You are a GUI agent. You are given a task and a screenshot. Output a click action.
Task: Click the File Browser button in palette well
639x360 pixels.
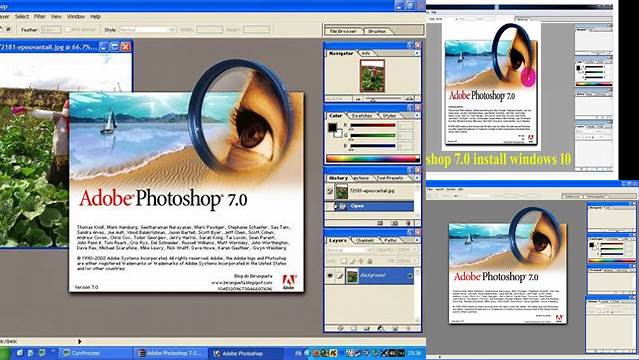pos(343,31)
